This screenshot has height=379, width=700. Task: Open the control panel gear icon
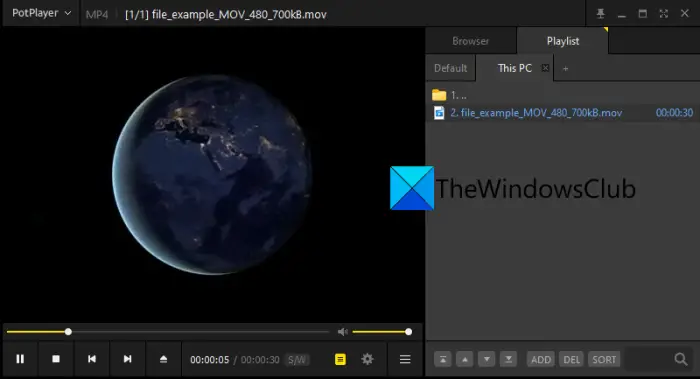[367, 359]
